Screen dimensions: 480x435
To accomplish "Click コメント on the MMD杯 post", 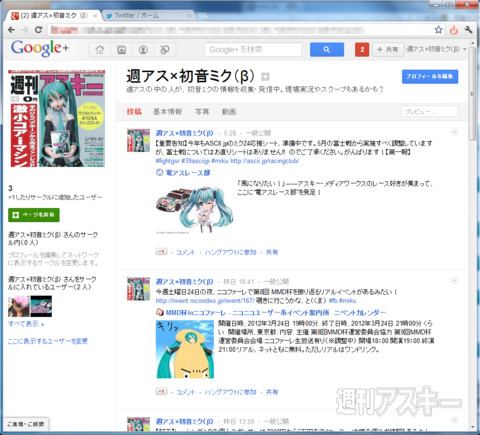I will (x=185, y=392).
